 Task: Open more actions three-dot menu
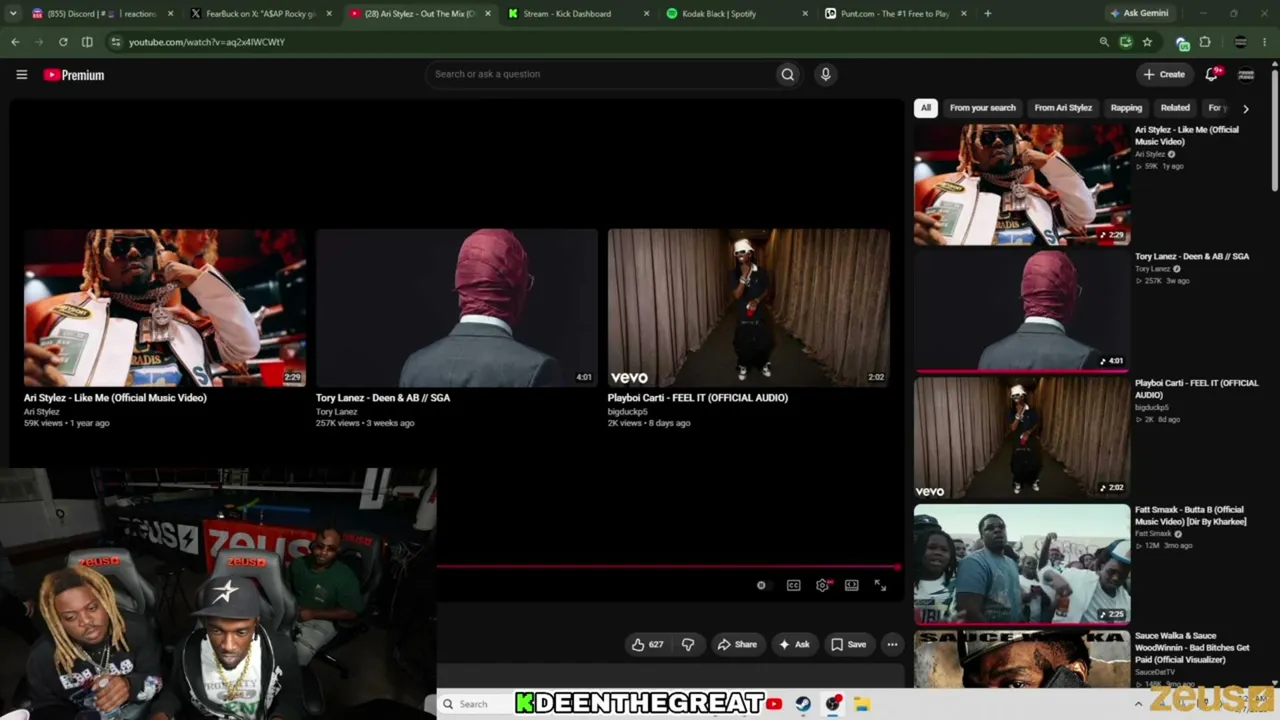point(892,644)
